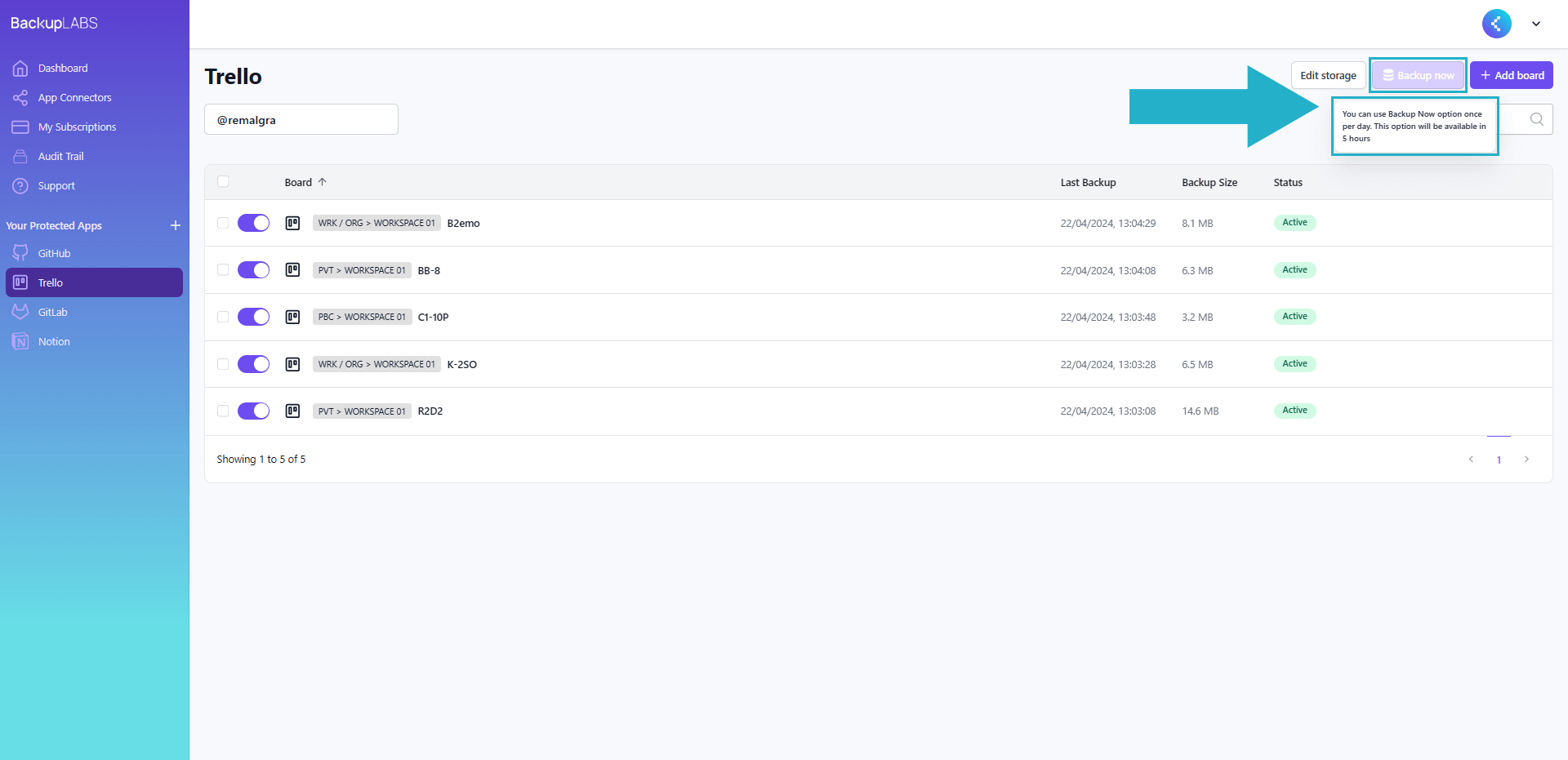The height and width of the screenshot is (760, 1568).
Task: Click the Trello board icon for R2D2
Action: click(x=292, y=411)
